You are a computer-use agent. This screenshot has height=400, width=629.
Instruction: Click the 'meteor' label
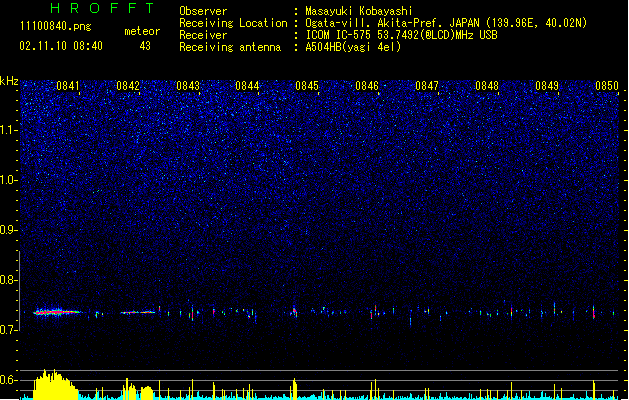(142, 31)
